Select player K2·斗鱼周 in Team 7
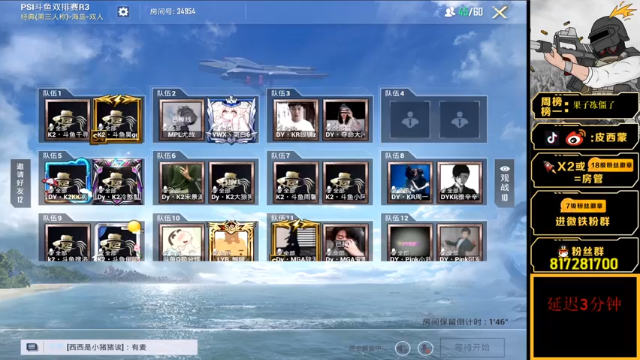The height and width of the screenshot is (360, 640). (x=296, y=182)
